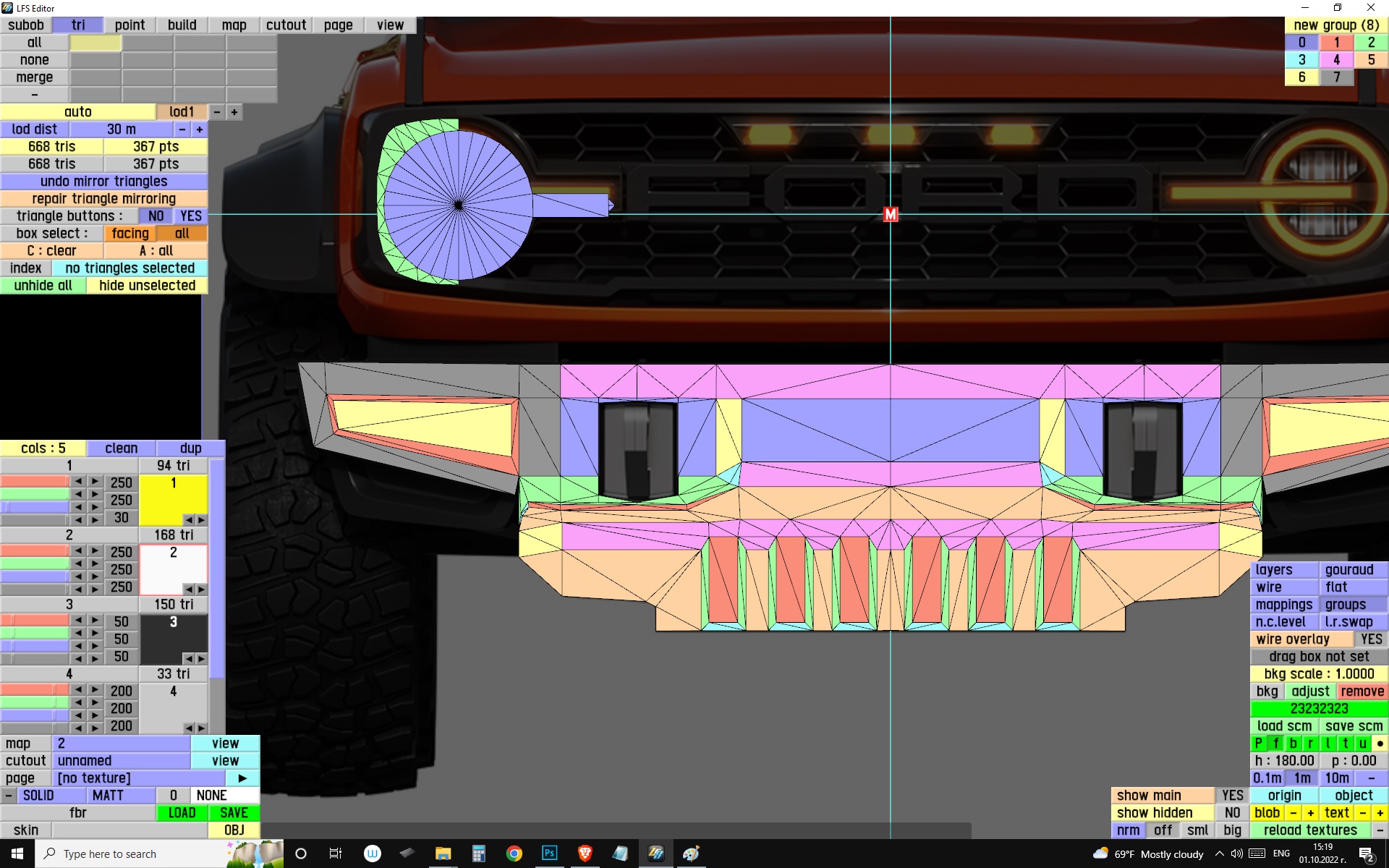Click right arrow on colour 1 swatch
This screenshot has height=868, width=1389.
[x=201, y=520]
